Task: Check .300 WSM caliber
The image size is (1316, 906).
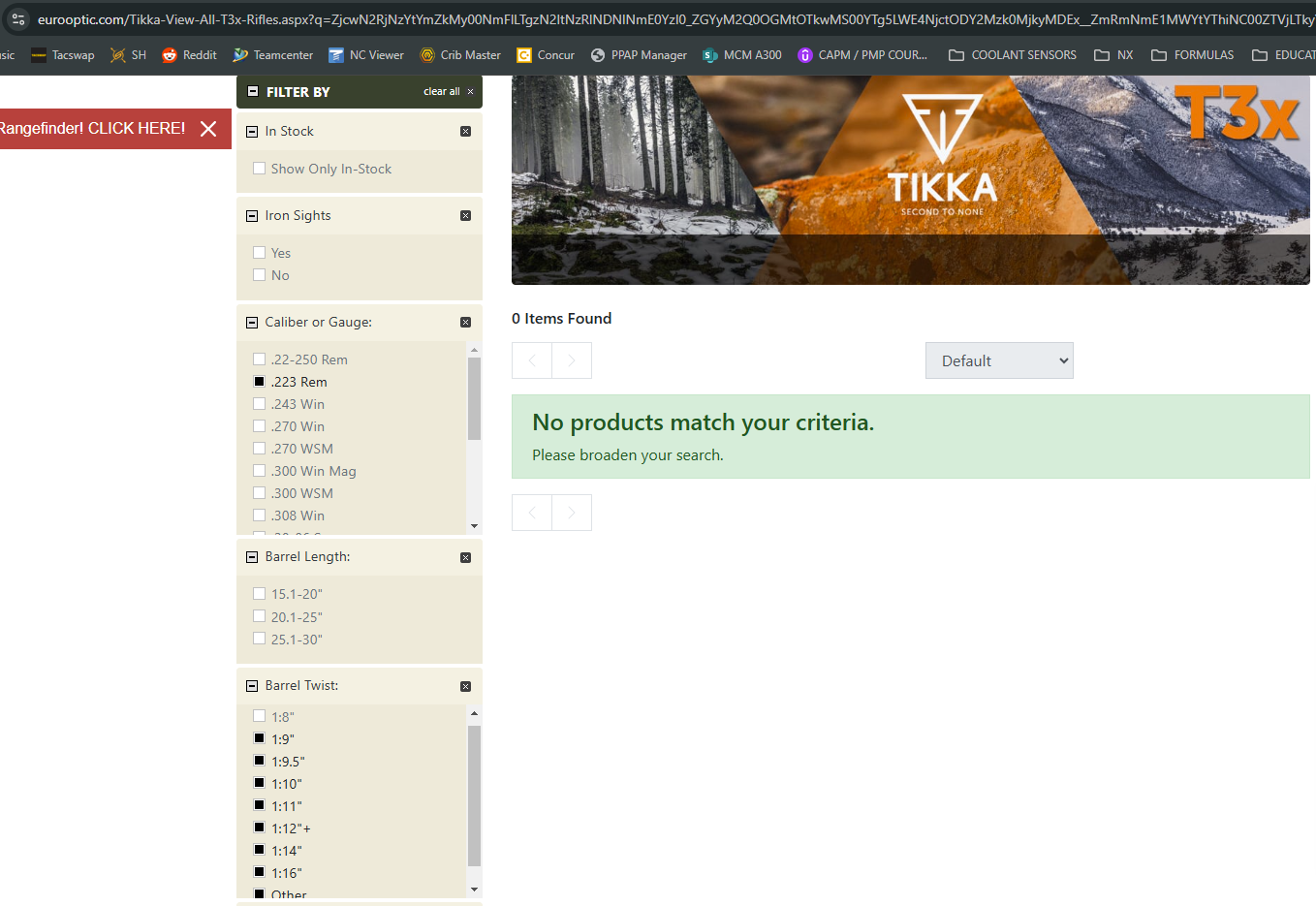Action: click(259, 493)
